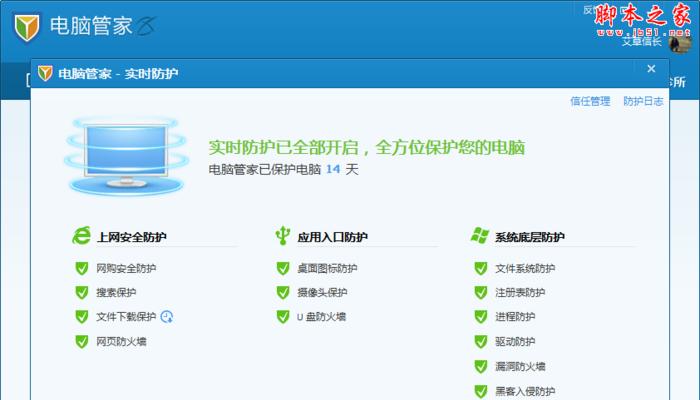Click the glowing computer monitor illustration
Image resolution: width=700 pixels, height=400 pixels.
pyautogui.click(x=127, y=155)
